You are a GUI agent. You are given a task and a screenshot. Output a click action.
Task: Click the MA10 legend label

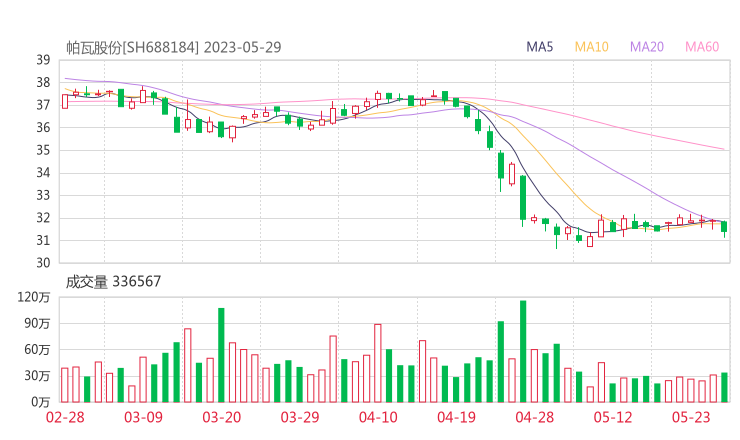click(591, 47)
